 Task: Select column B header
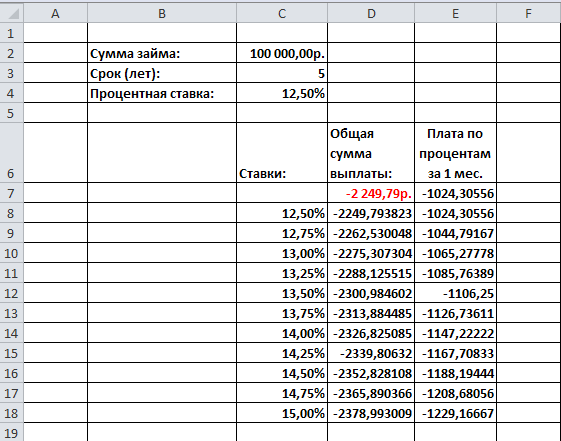coord(162,14)
